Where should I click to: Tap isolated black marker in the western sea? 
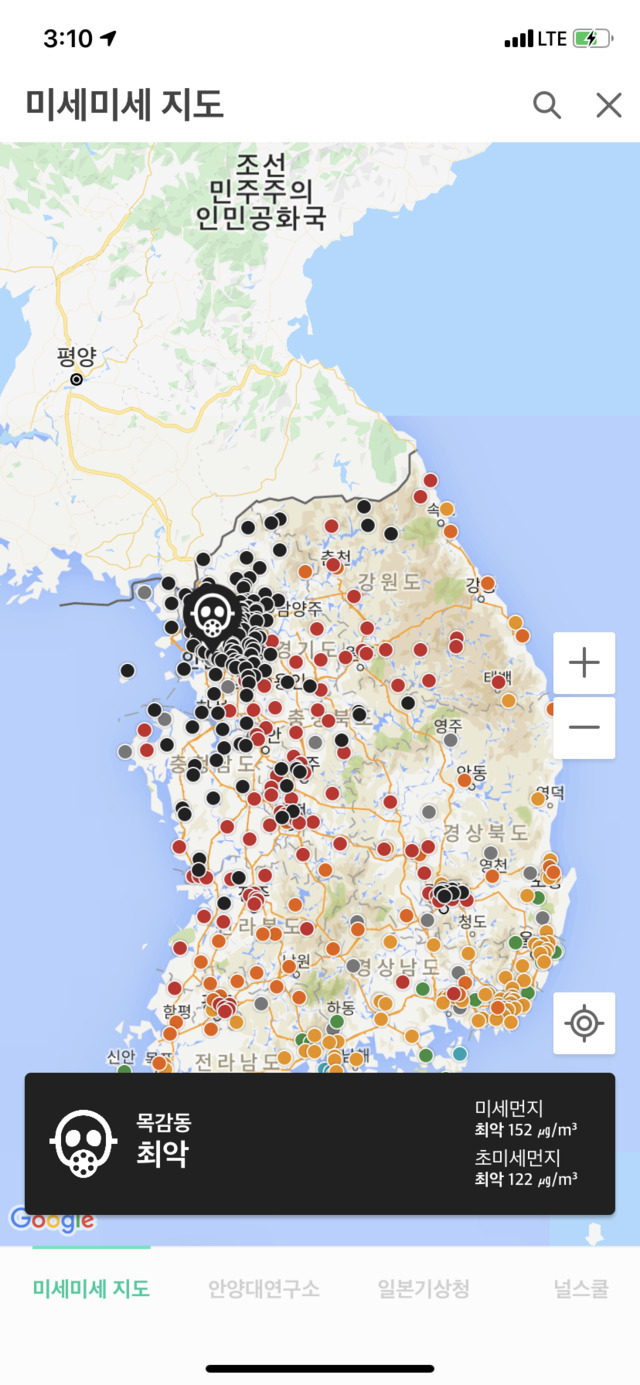pyautogui.click(x=127, y=670)
